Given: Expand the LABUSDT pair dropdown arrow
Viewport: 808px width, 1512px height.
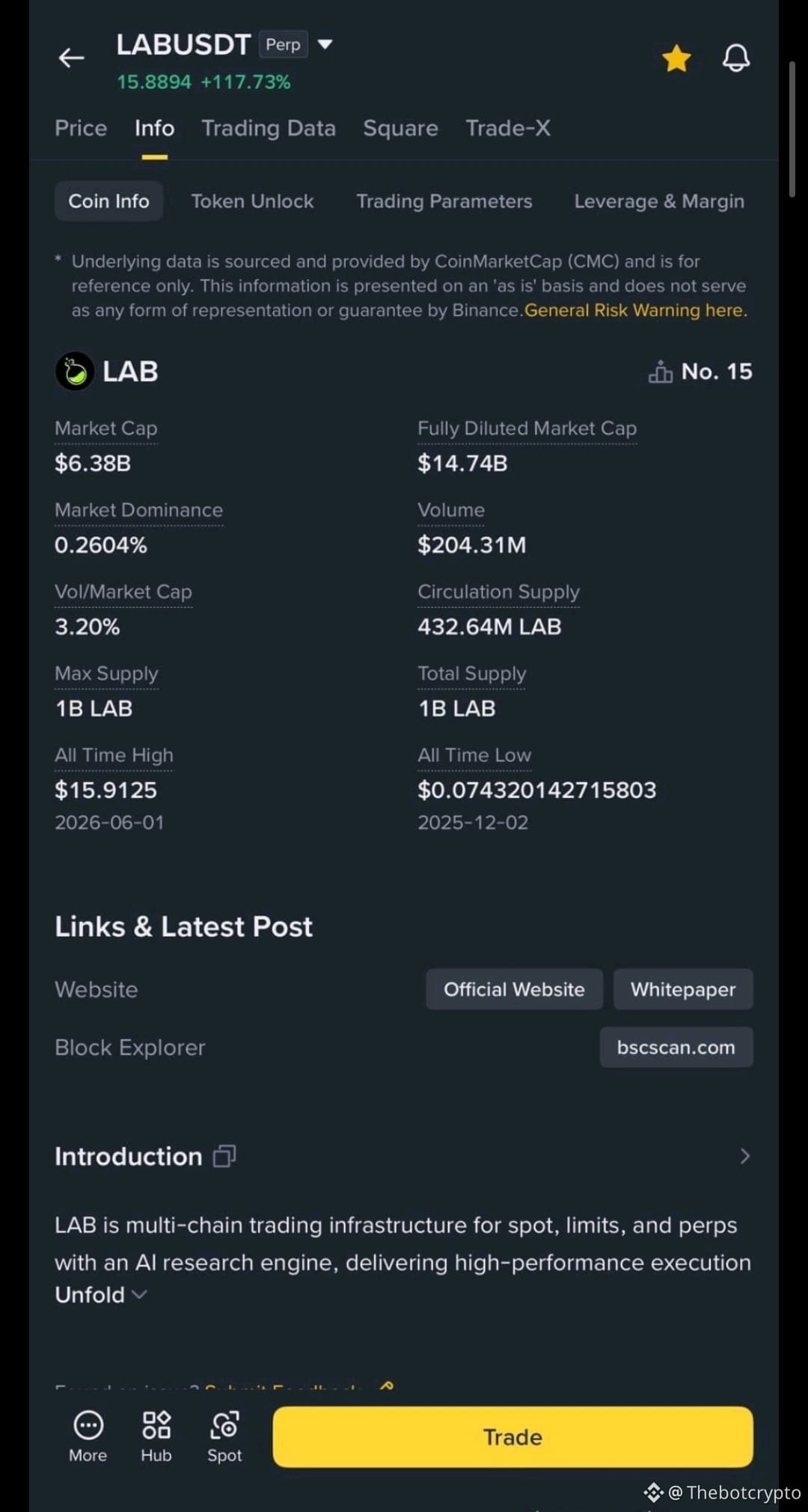Looking at the screenshot, I should point(325,44).
